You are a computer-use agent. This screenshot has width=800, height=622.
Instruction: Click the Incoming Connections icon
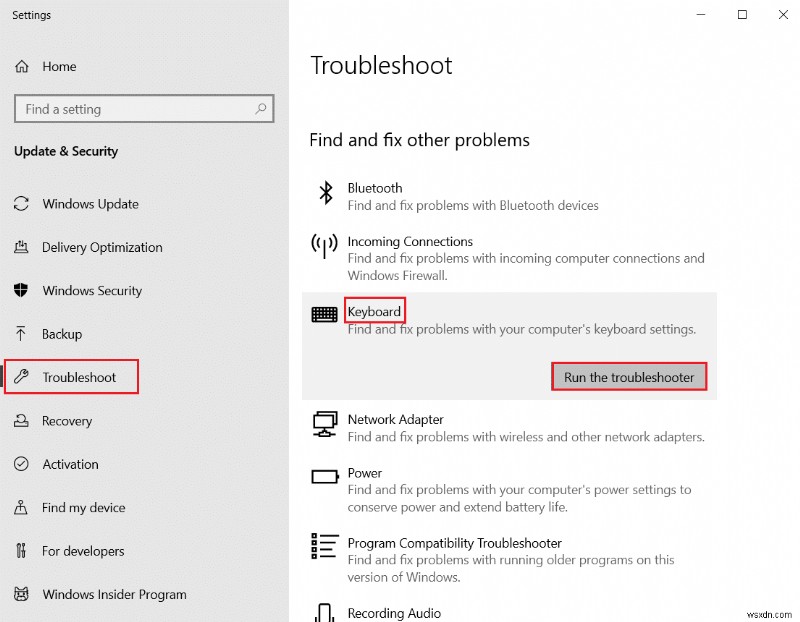[324, 243]
